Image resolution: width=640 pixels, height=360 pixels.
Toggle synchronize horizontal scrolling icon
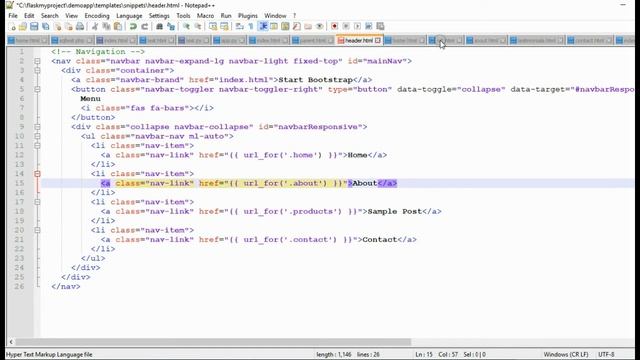(224, 27)
